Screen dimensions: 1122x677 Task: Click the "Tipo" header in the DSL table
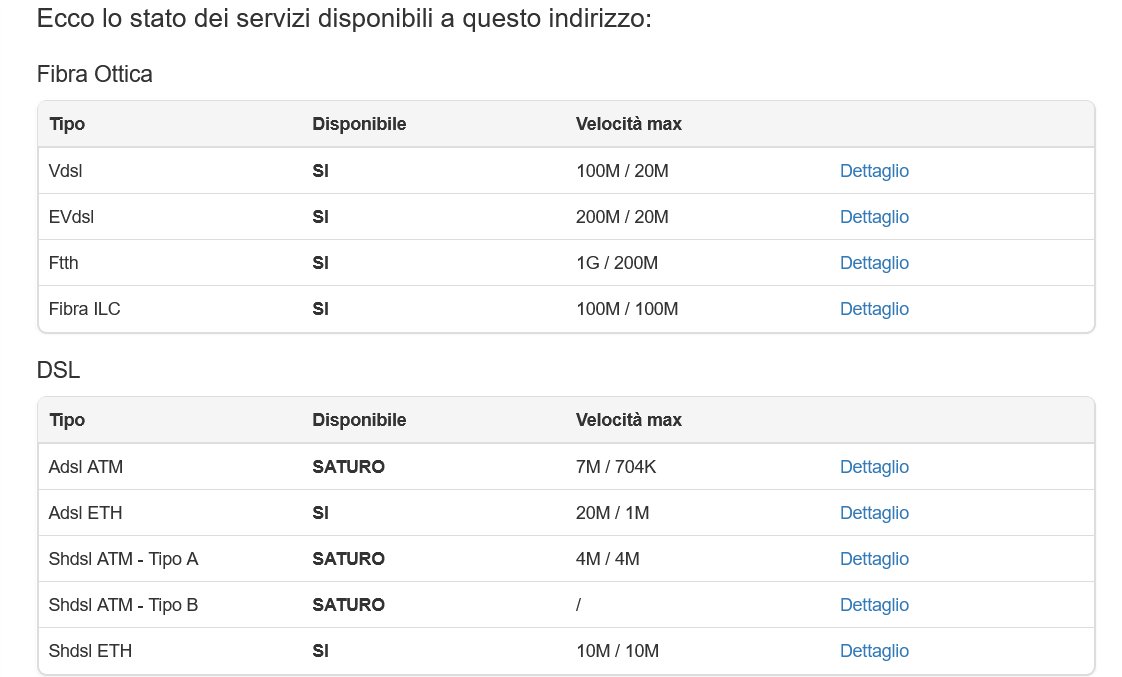(x=66, y=420)
